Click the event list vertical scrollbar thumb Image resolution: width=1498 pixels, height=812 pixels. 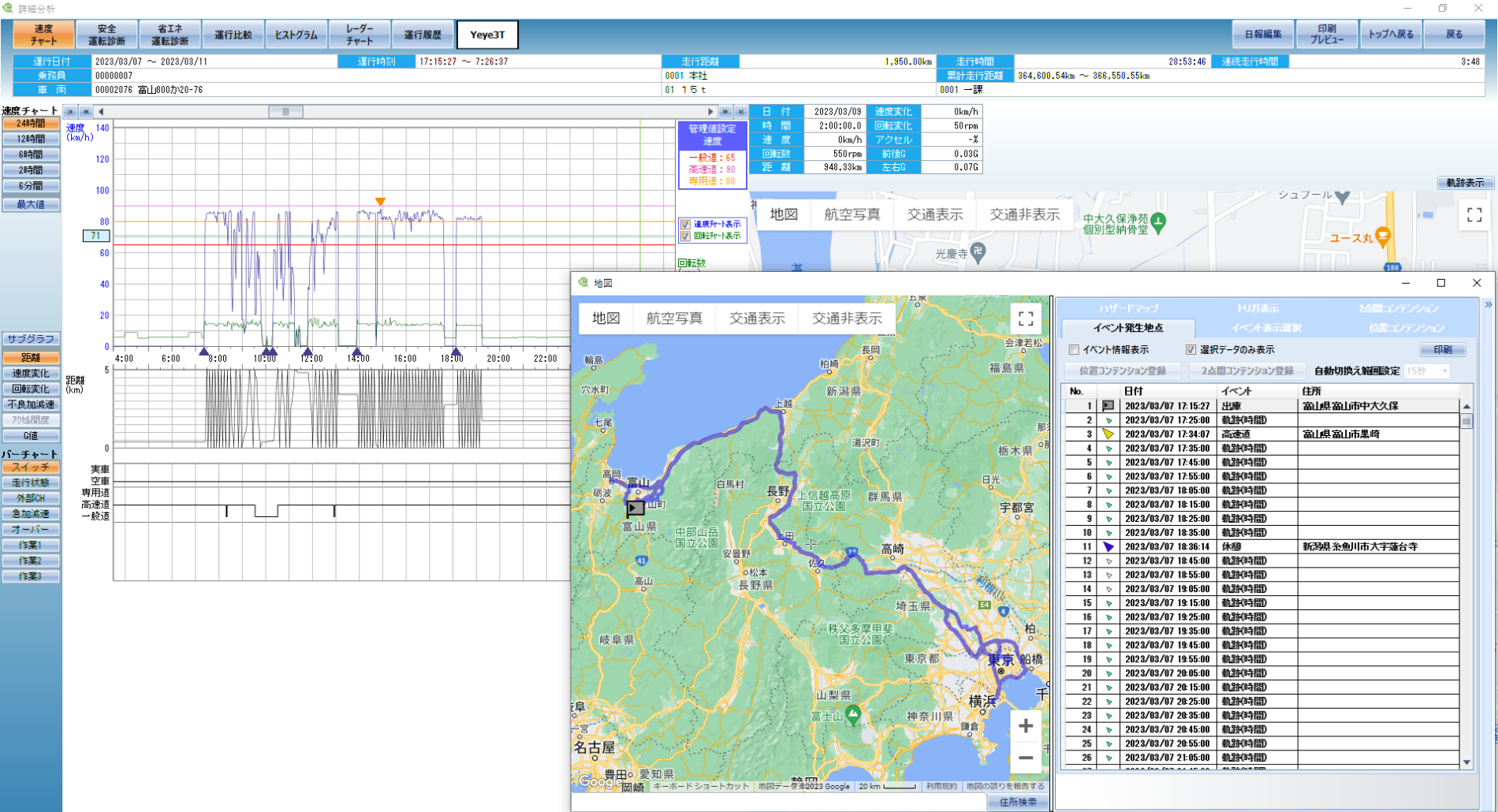[x=1466, y=422]
